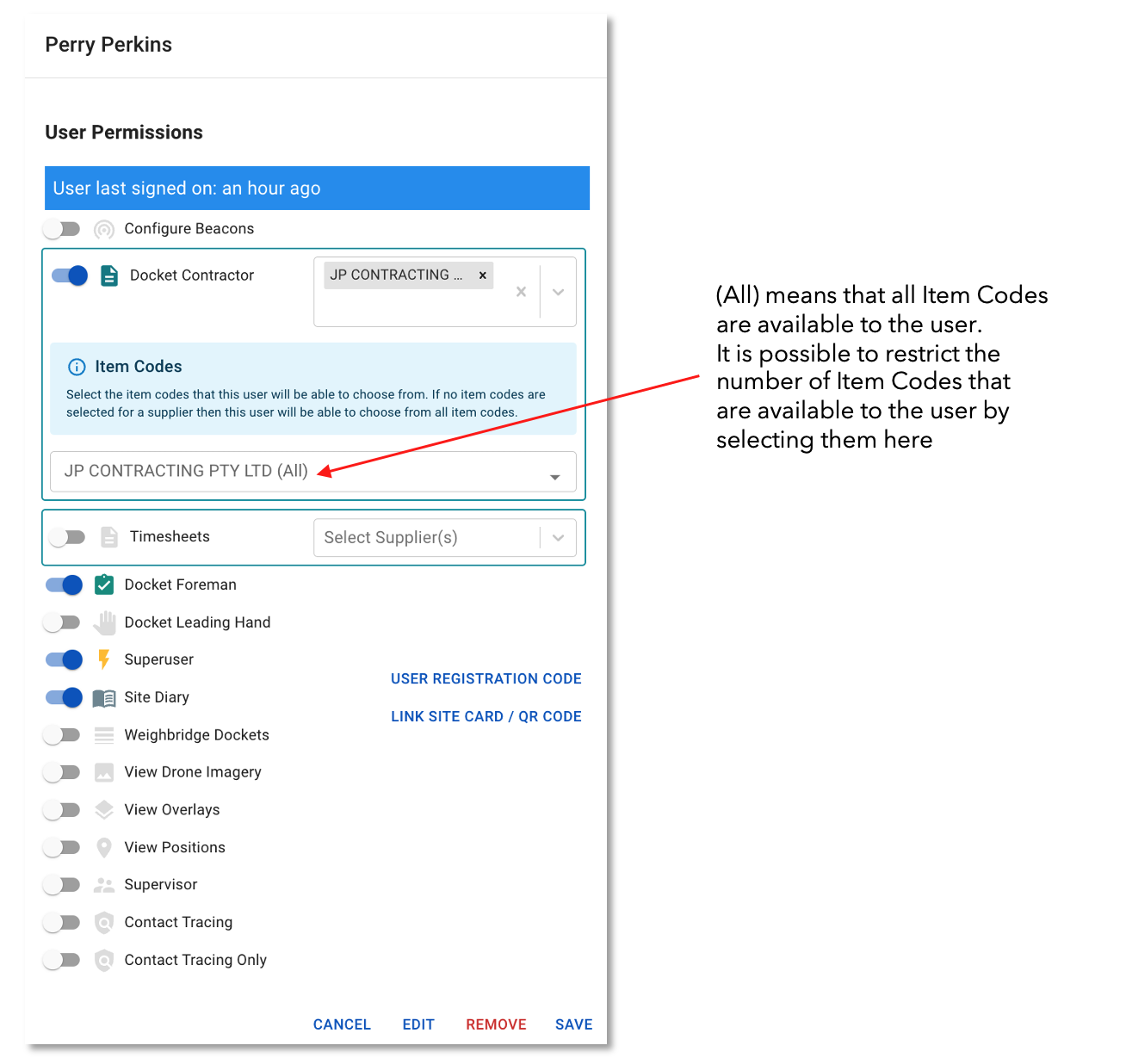Click the Supervisor people icon

coord(103,884)
